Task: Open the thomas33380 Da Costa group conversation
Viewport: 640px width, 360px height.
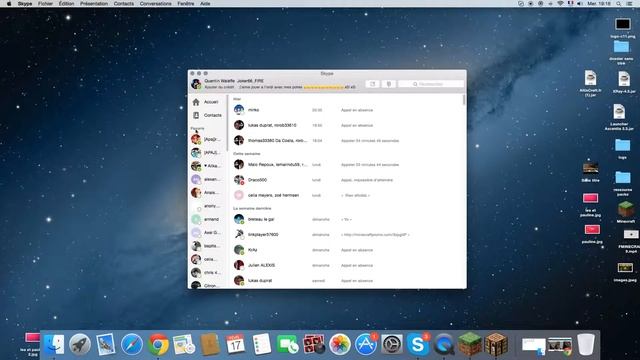Action: coord(347,140)
